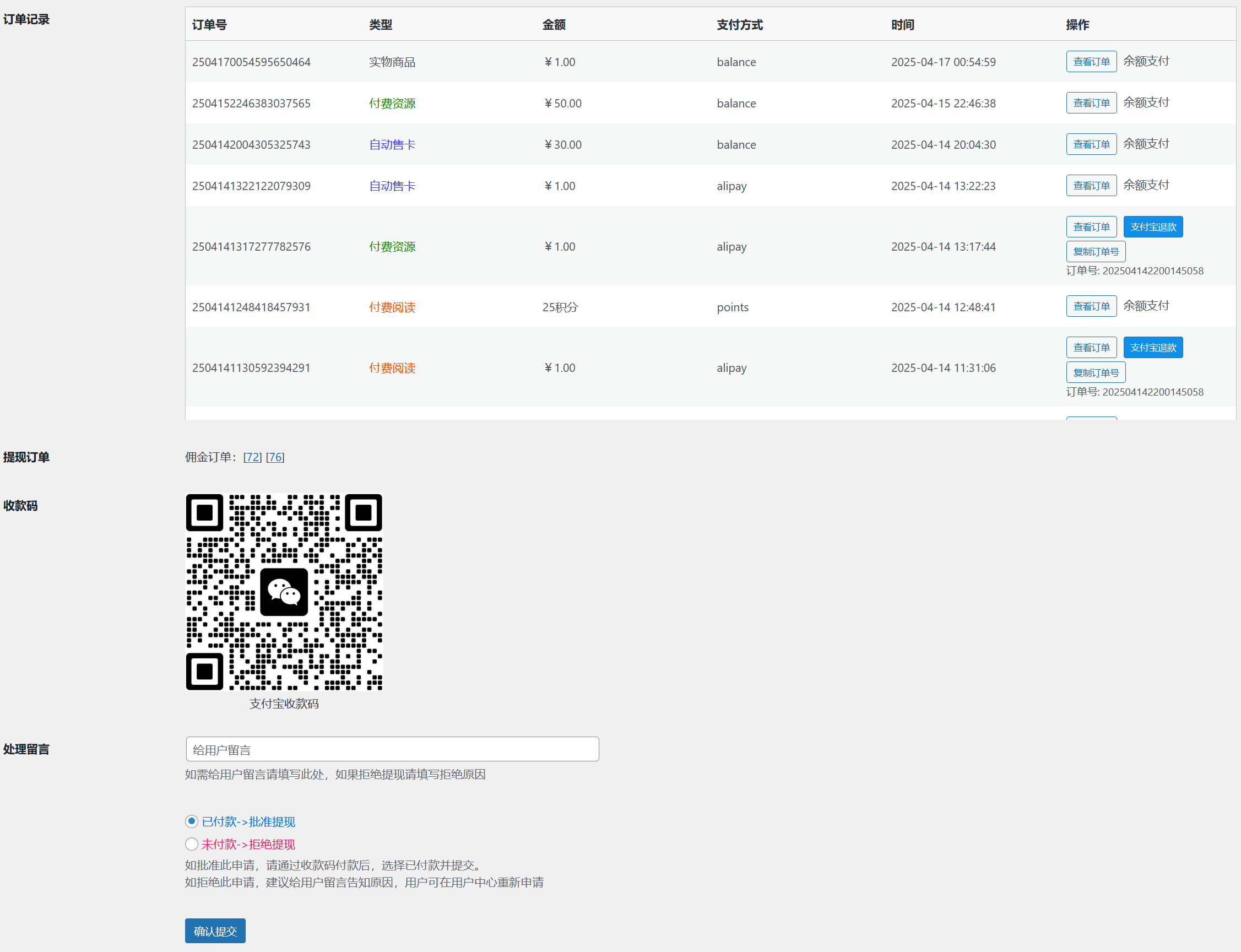View order 2504152246383037565
This screenshot has height=952, width=1241.
(1091, 102)
